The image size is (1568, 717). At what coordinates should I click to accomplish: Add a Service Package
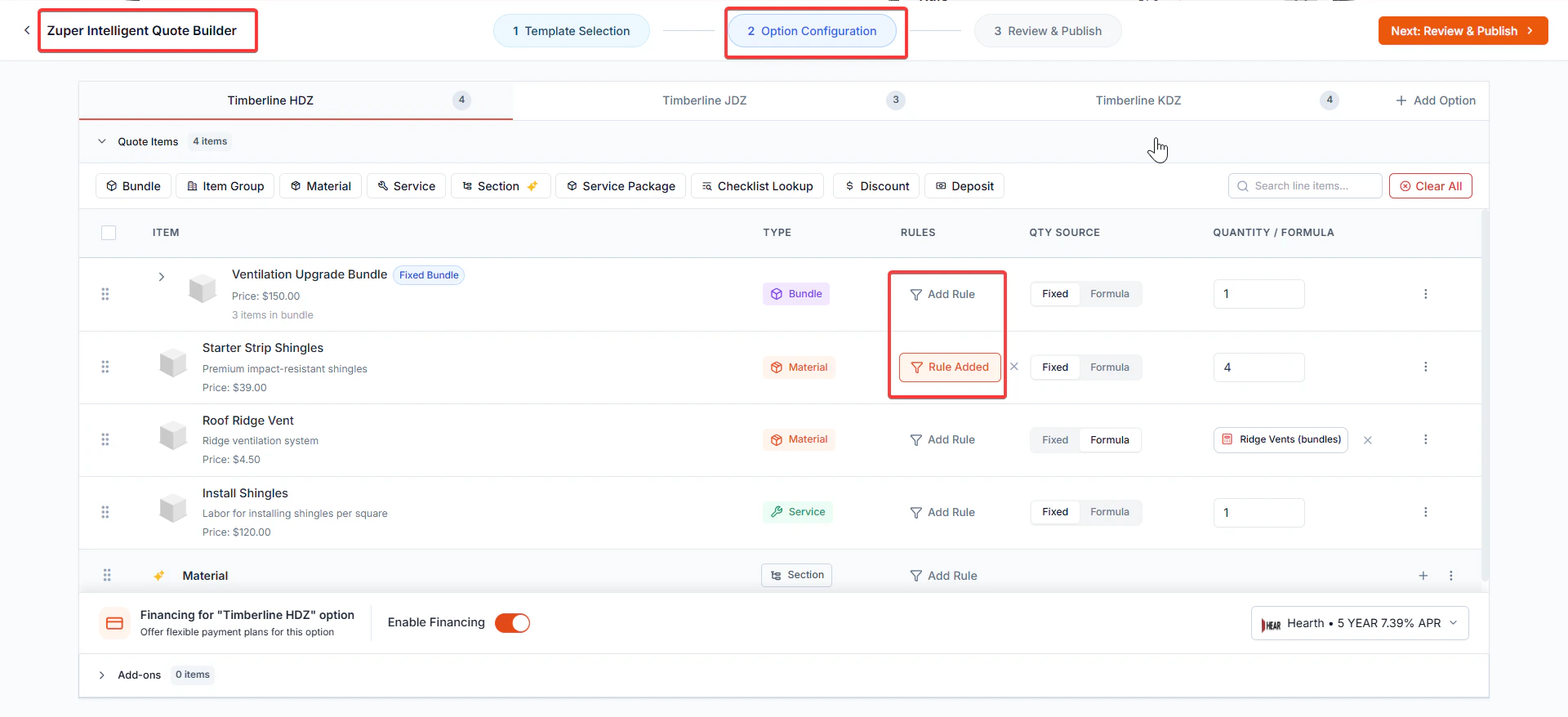(x=621, y=186)
